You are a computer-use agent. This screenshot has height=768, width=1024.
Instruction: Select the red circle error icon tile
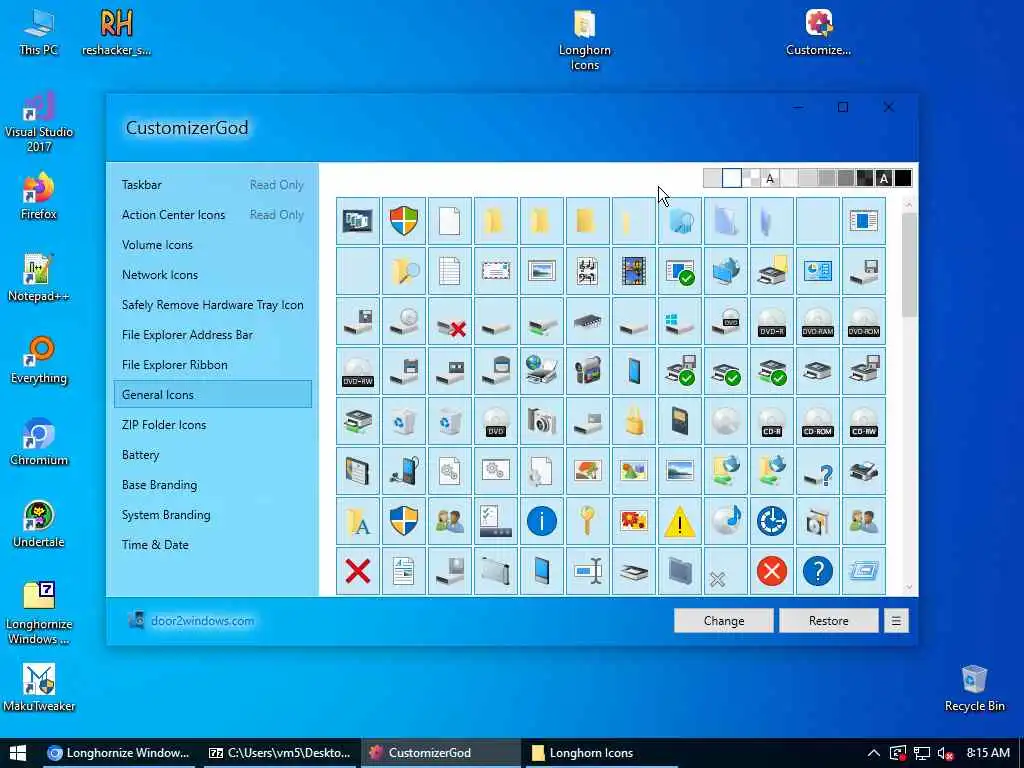771,571
